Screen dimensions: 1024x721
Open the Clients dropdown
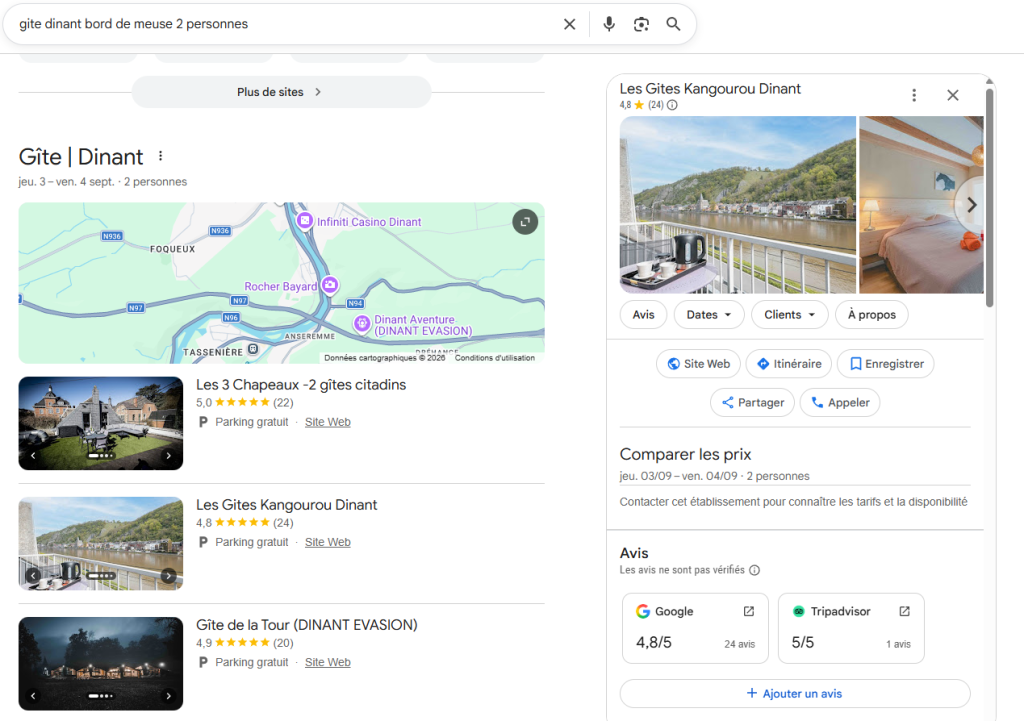[790, 315]
